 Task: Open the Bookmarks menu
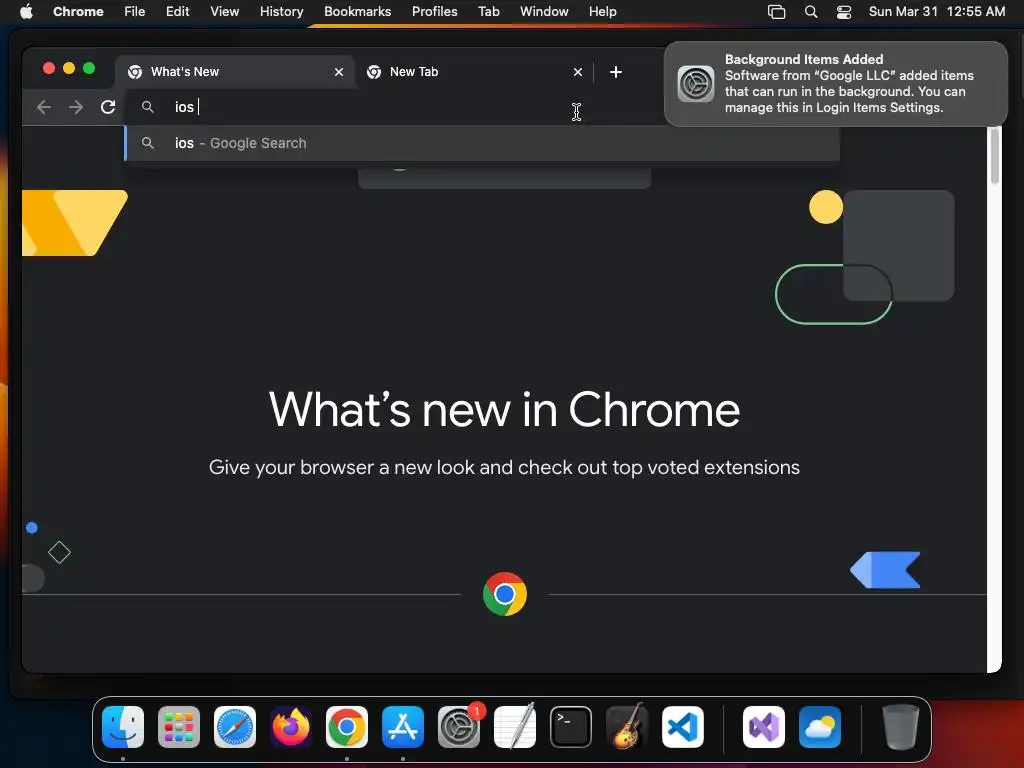pyautogui.click(x=357, y=12)
